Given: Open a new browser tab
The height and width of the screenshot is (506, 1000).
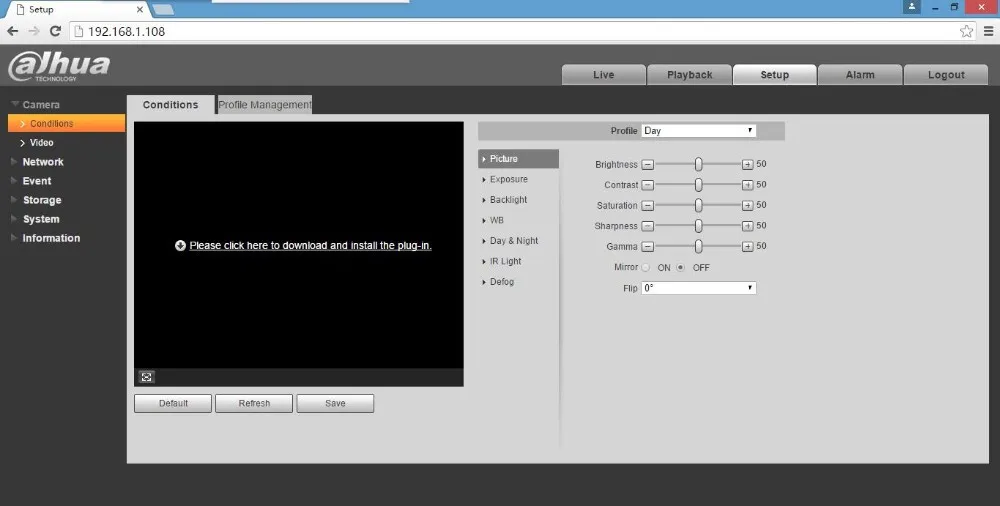Looking at the screenshot, I should point(163,10).
